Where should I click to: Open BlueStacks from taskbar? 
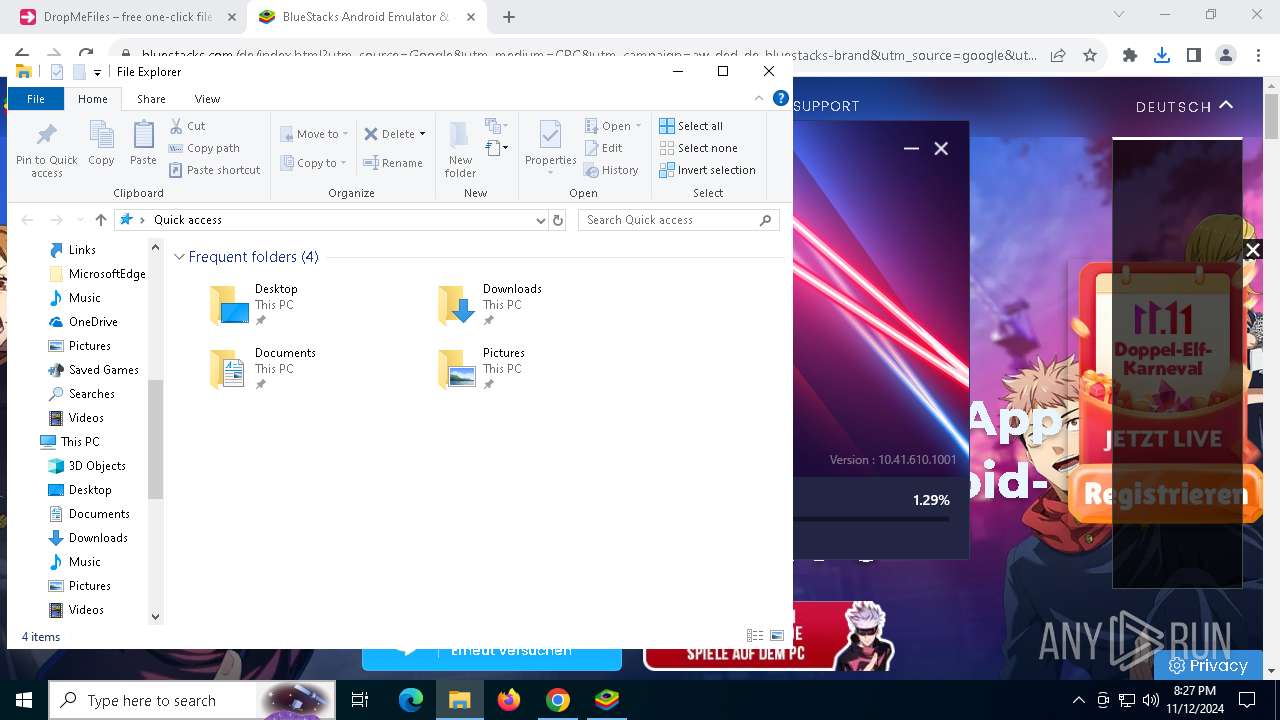click(607, 700)
